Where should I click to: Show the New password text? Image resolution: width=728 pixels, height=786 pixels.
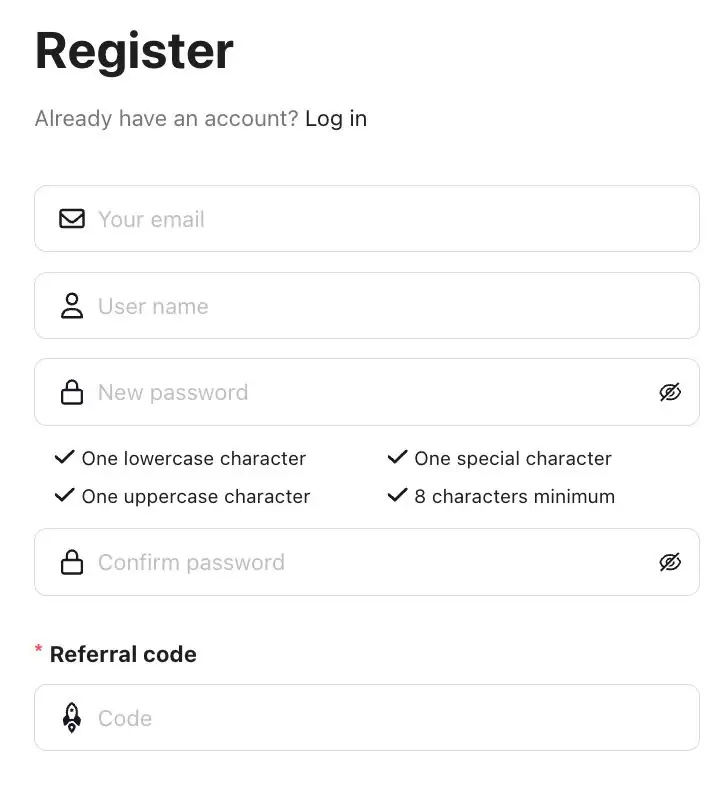670,392
